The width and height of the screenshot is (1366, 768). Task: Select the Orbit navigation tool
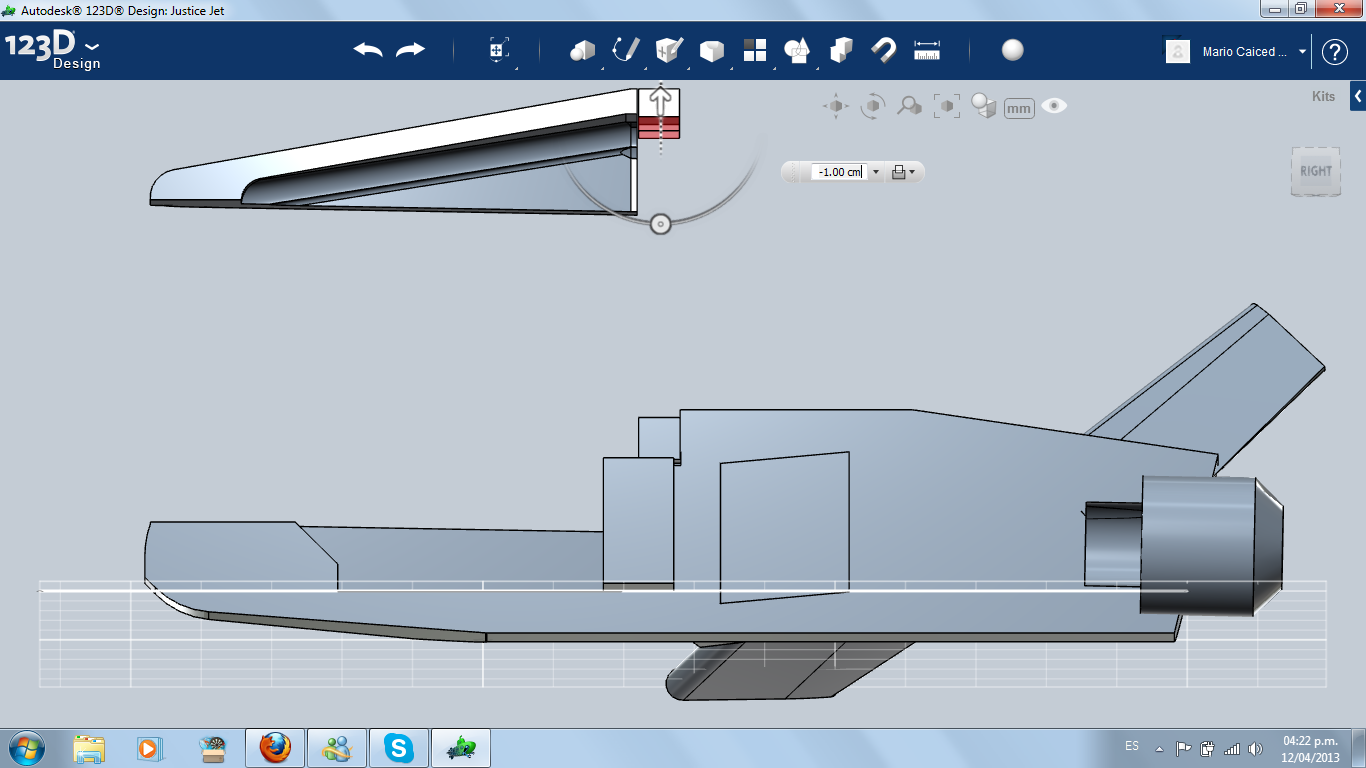pyautogui.click(x=873, y=106)
